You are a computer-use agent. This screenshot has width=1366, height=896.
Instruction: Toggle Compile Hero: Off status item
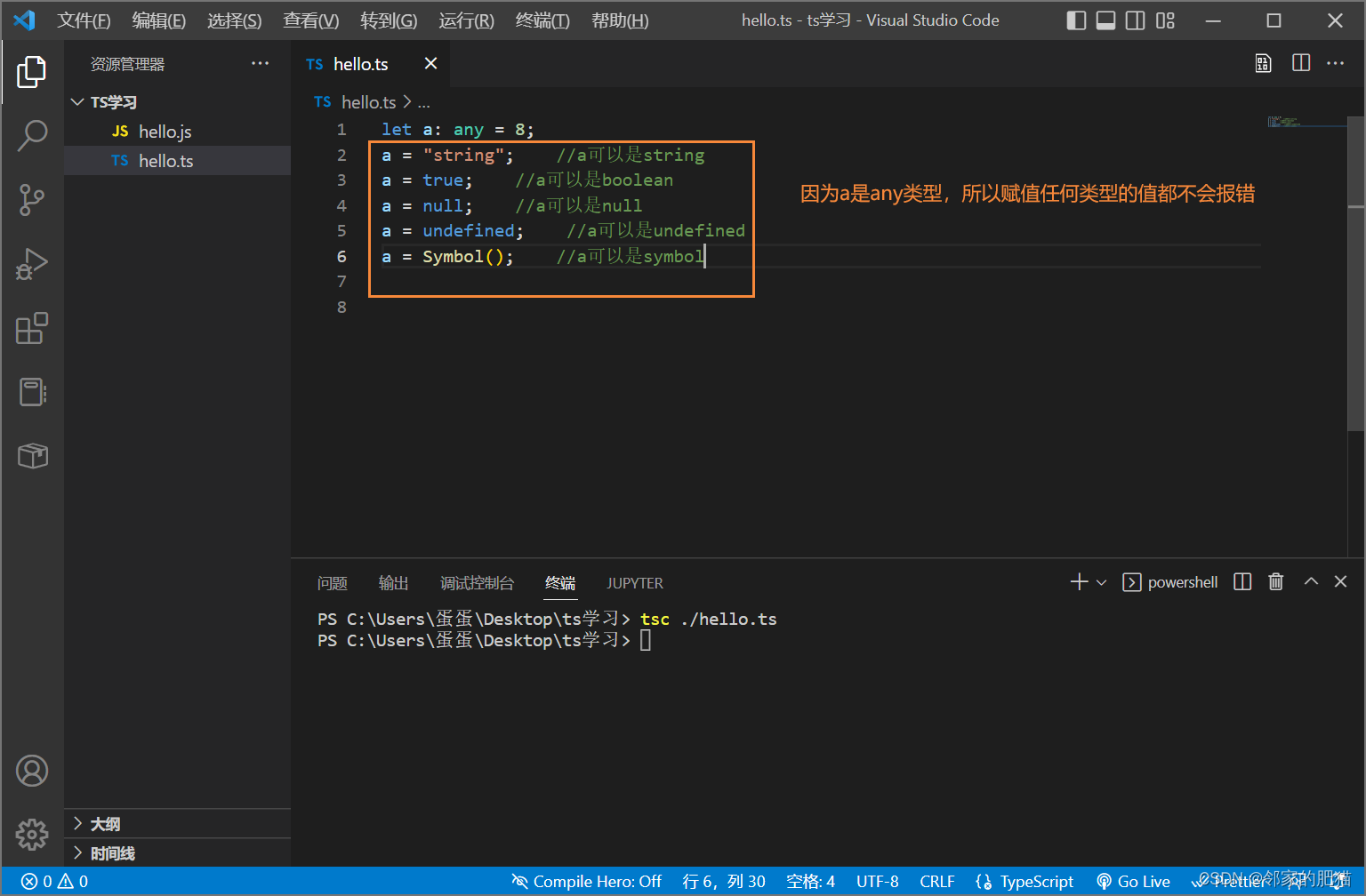click(587, 882)
